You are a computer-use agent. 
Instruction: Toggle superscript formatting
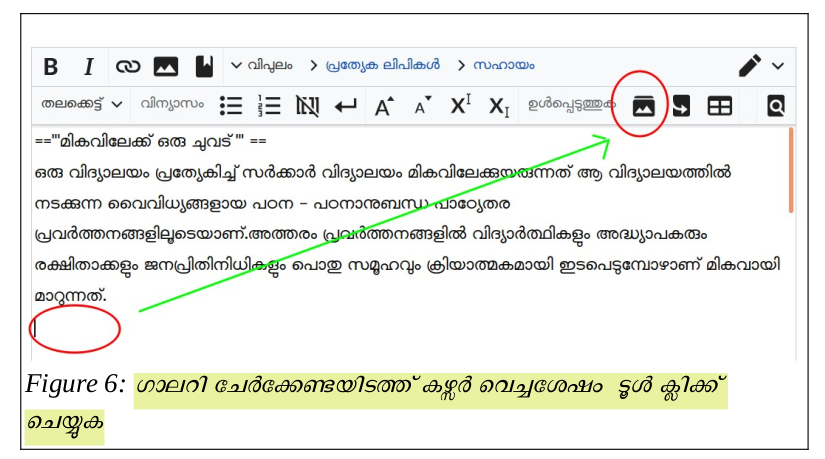[x=460, y=104]
